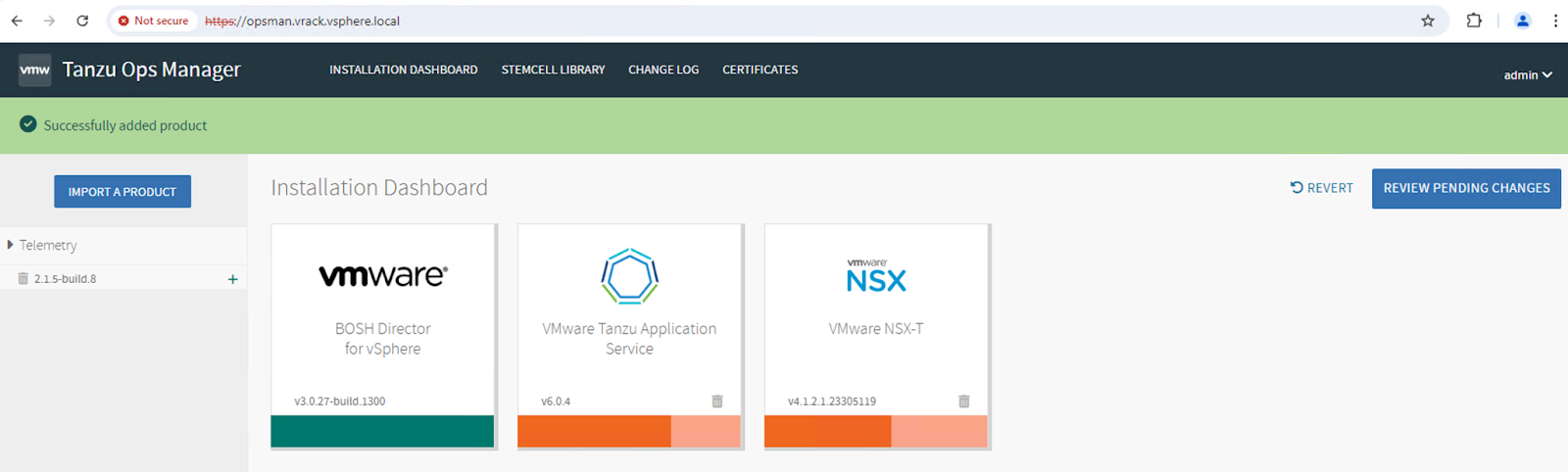Click the Not secure warning badge
The width and height of the screenshot is (1568, 472).
tap(153, 21)
